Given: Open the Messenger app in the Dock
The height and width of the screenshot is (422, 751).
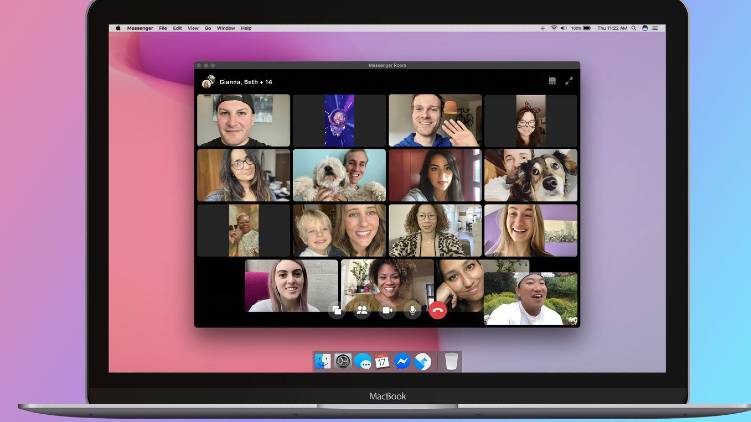Looking at the screenshot, I should (402, 361).
